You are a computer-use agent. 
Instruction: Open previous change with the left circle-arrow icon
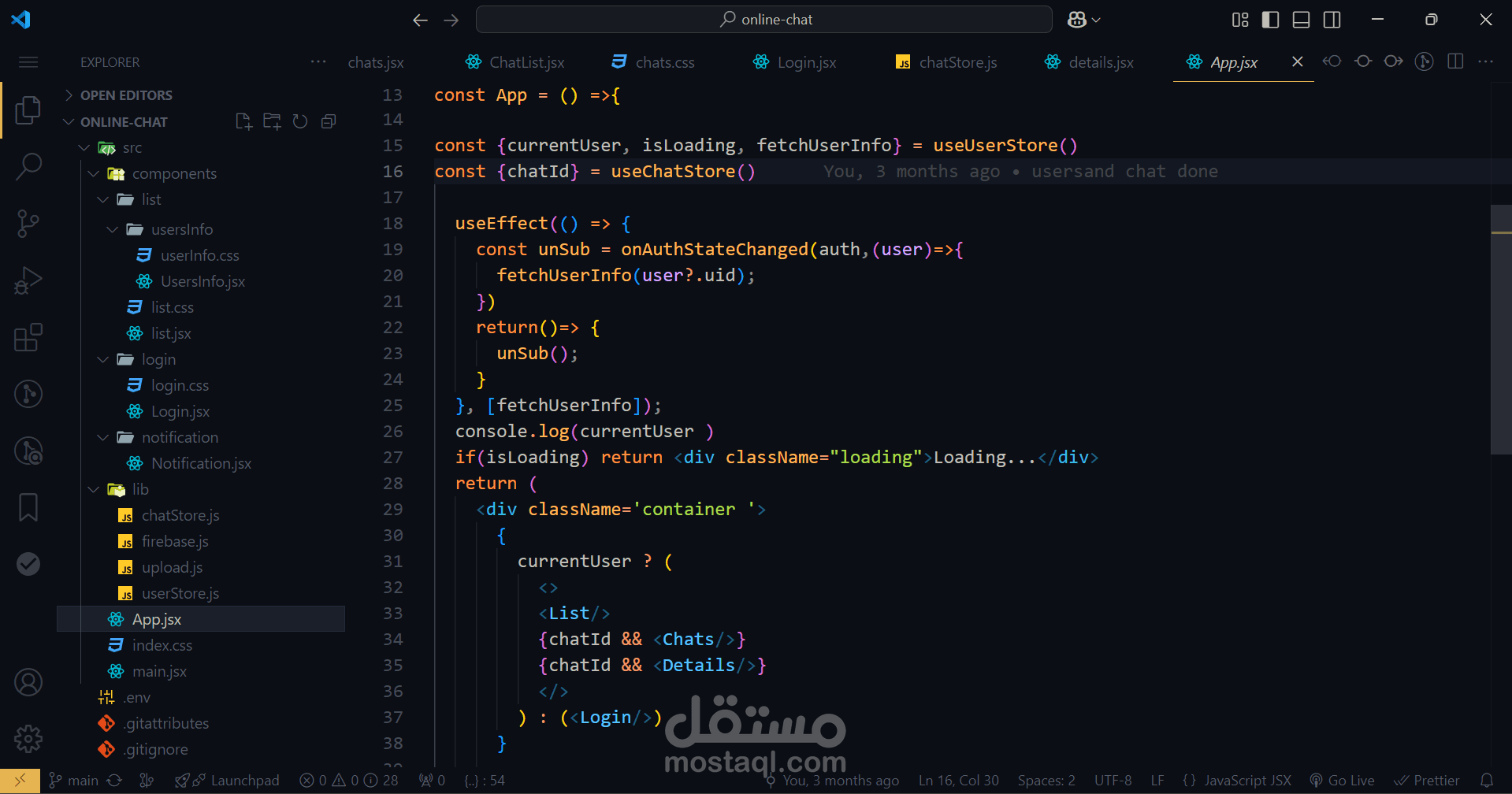(1332, 61)
